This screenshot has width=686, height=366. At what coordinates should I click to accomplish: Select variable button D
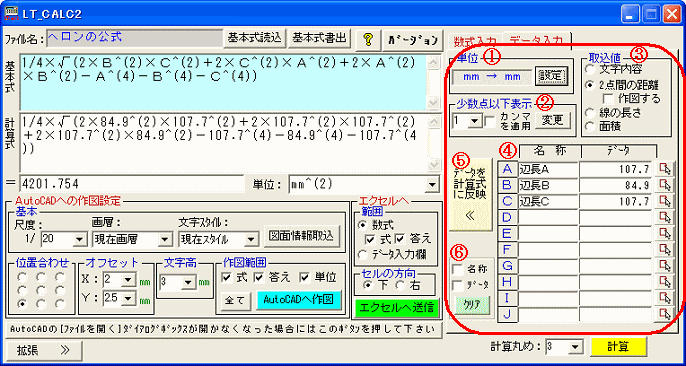coord(507,217)
